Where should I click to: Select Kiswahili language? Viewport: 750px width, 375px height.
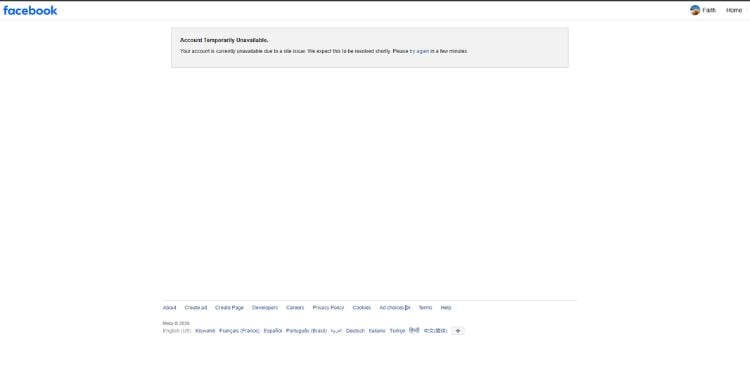coord(205,331)
